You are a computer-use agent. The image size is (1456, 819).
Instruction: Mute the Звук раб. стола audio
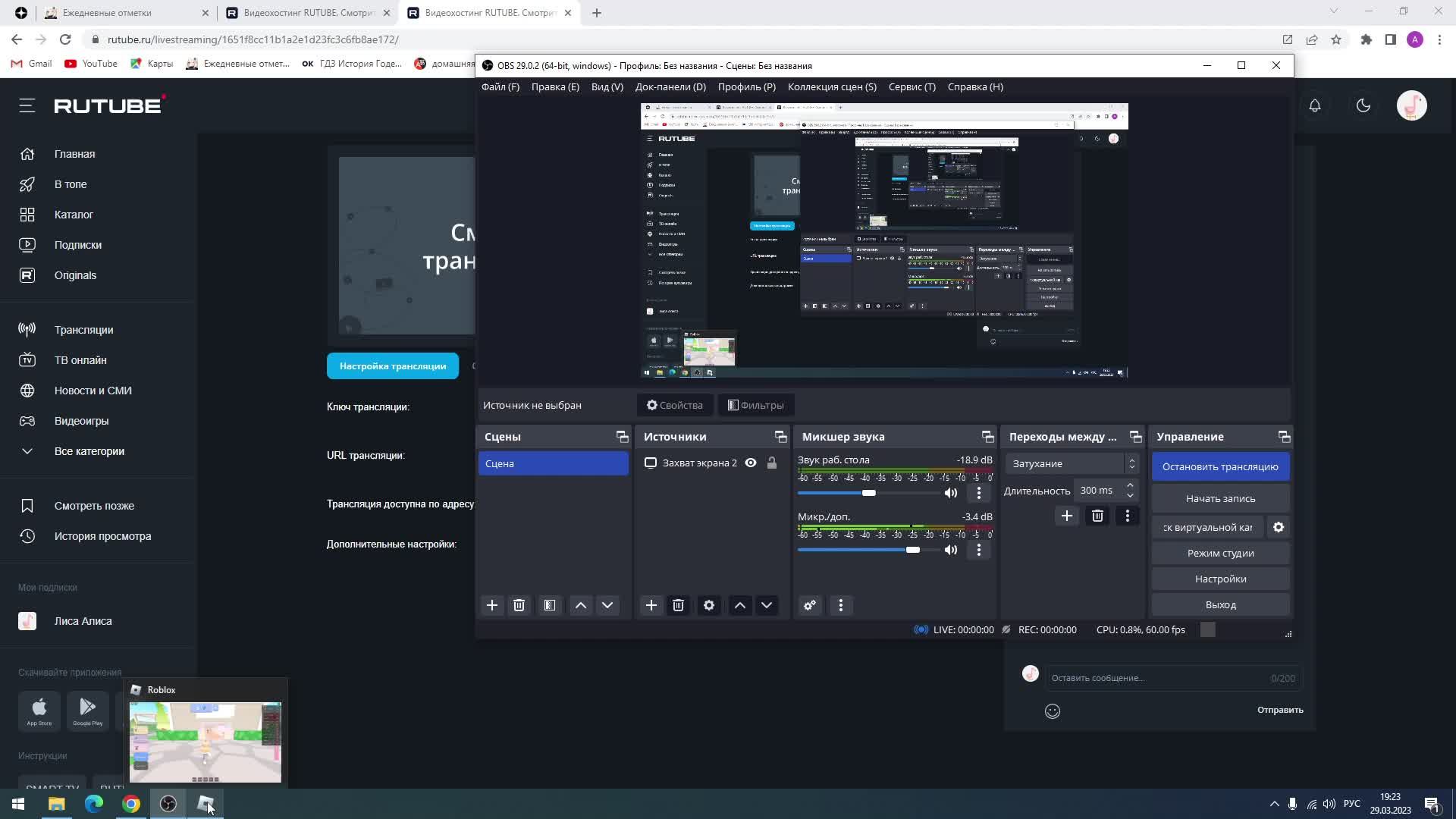[x=951, y=493]
